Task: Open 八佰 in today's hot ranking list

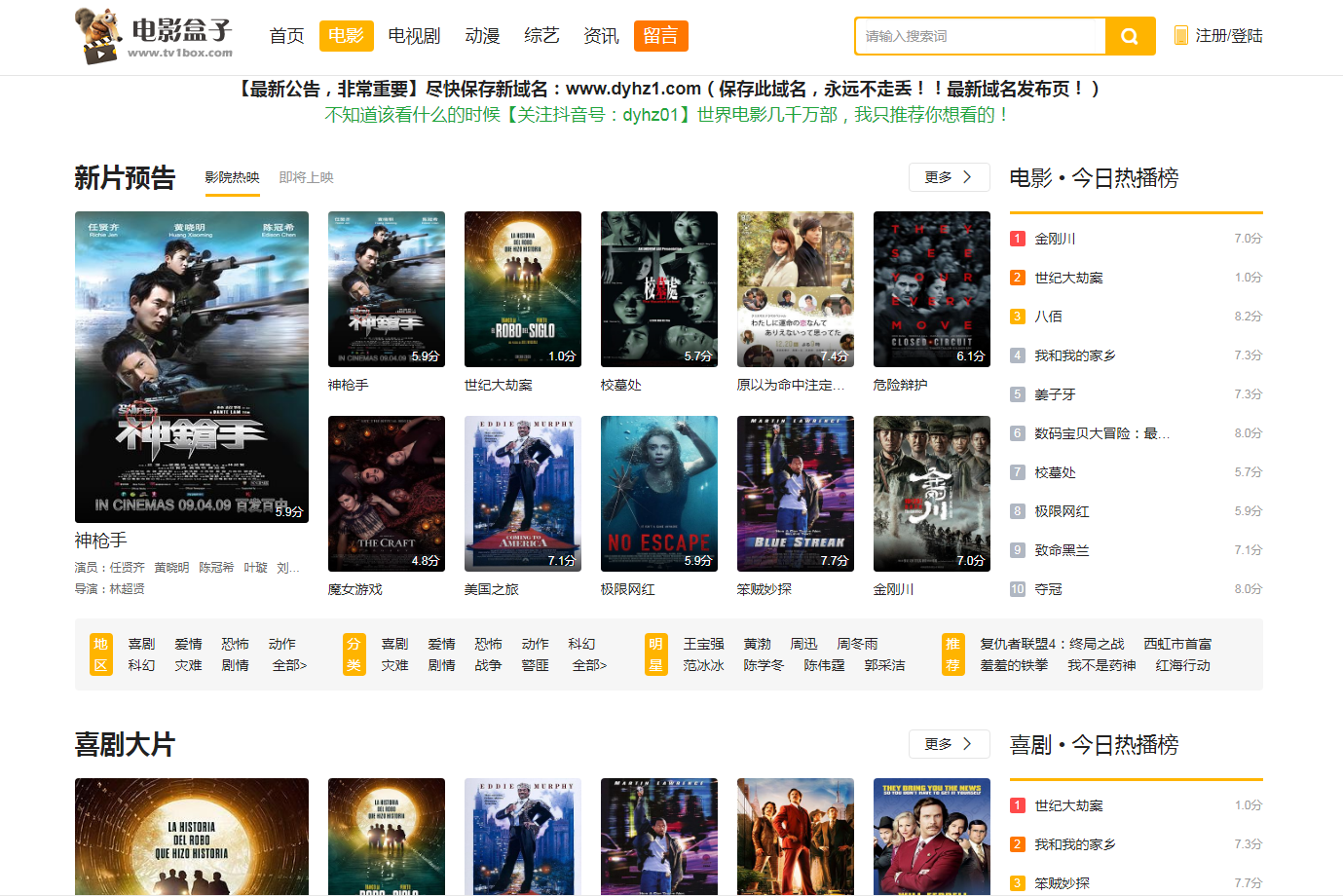Action: tap(1048, 317)
